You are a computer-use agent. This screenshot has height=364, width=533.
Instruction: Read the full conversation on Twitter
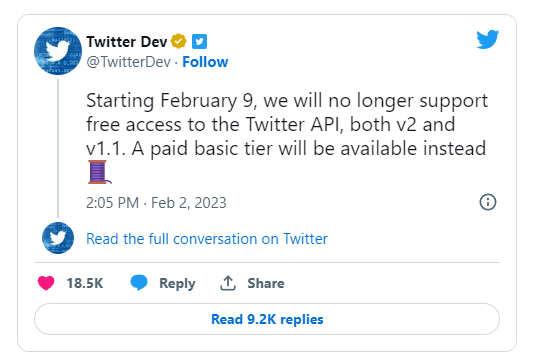pyautogui.click(x=207, y=239)
